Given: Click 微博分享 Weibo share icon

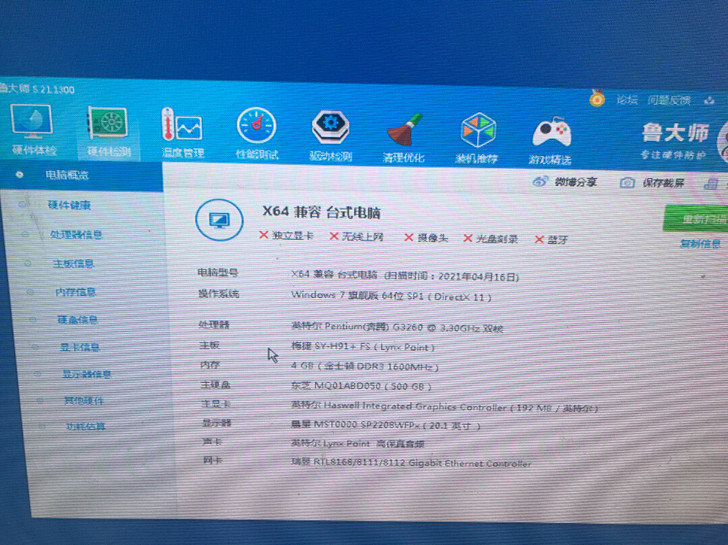Looking at the screenshot, I should (x=540, y=182).
